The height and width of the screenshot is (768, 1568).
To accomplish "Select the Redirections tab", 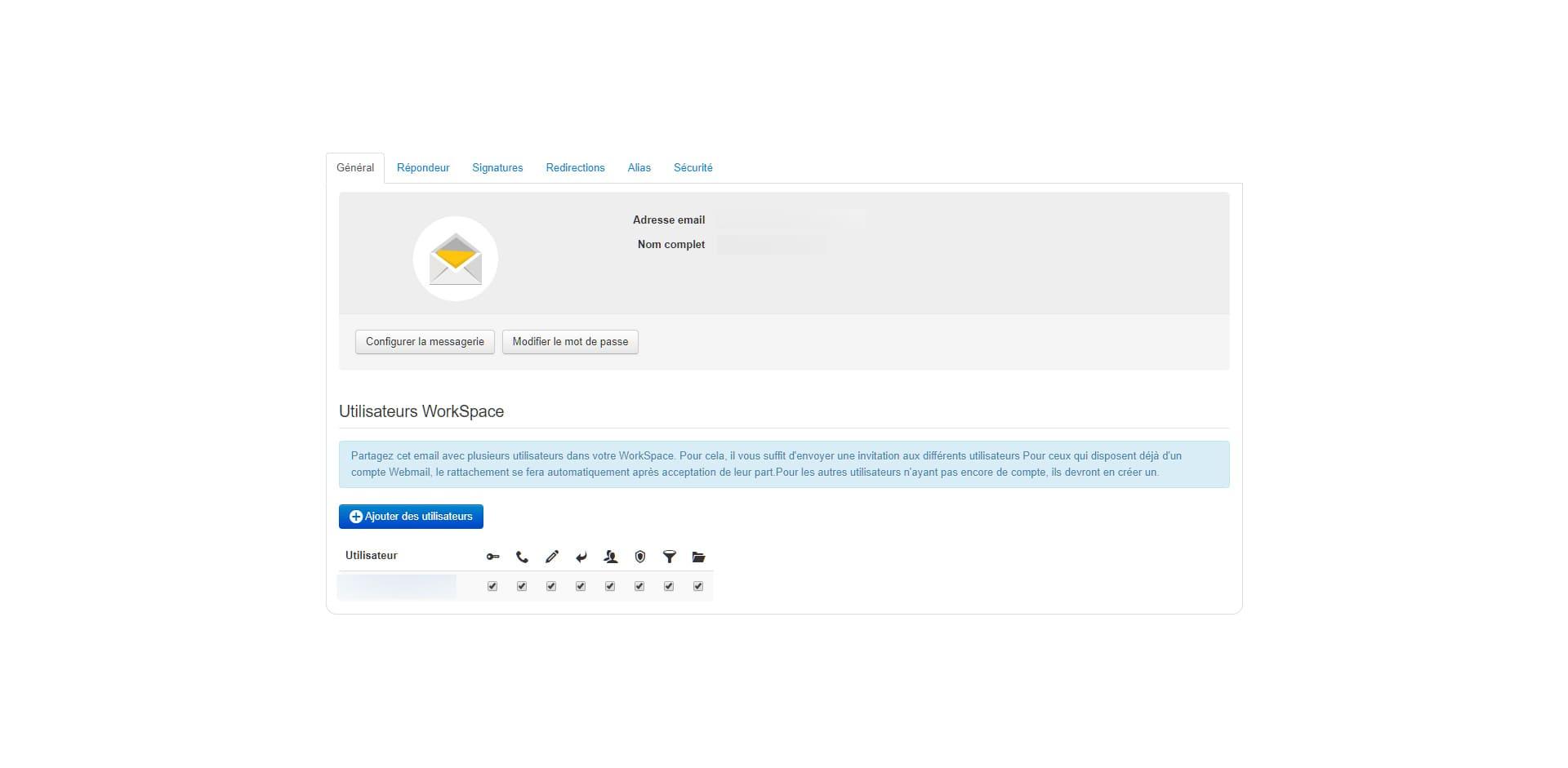I will tap(575, 167).
